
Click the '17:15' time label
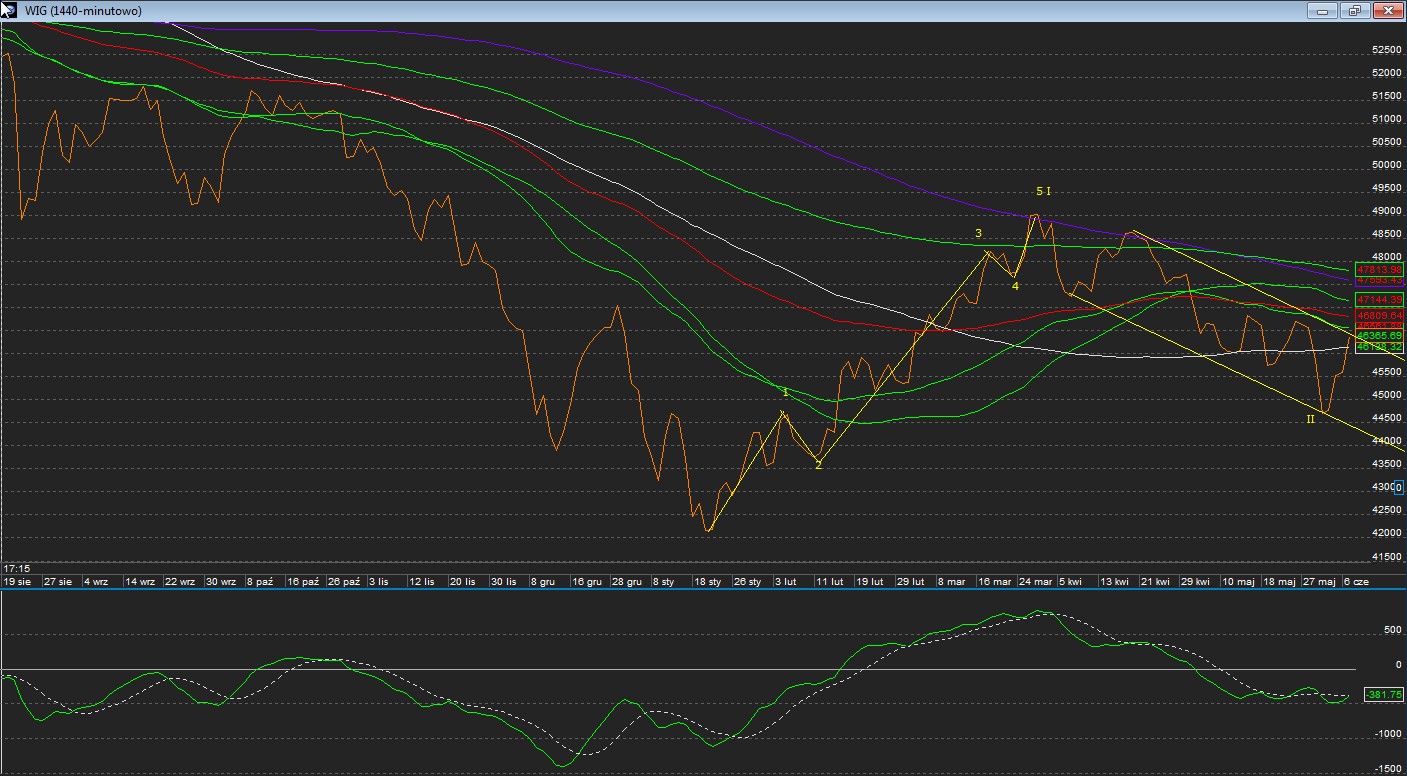[x=15, y=568]
